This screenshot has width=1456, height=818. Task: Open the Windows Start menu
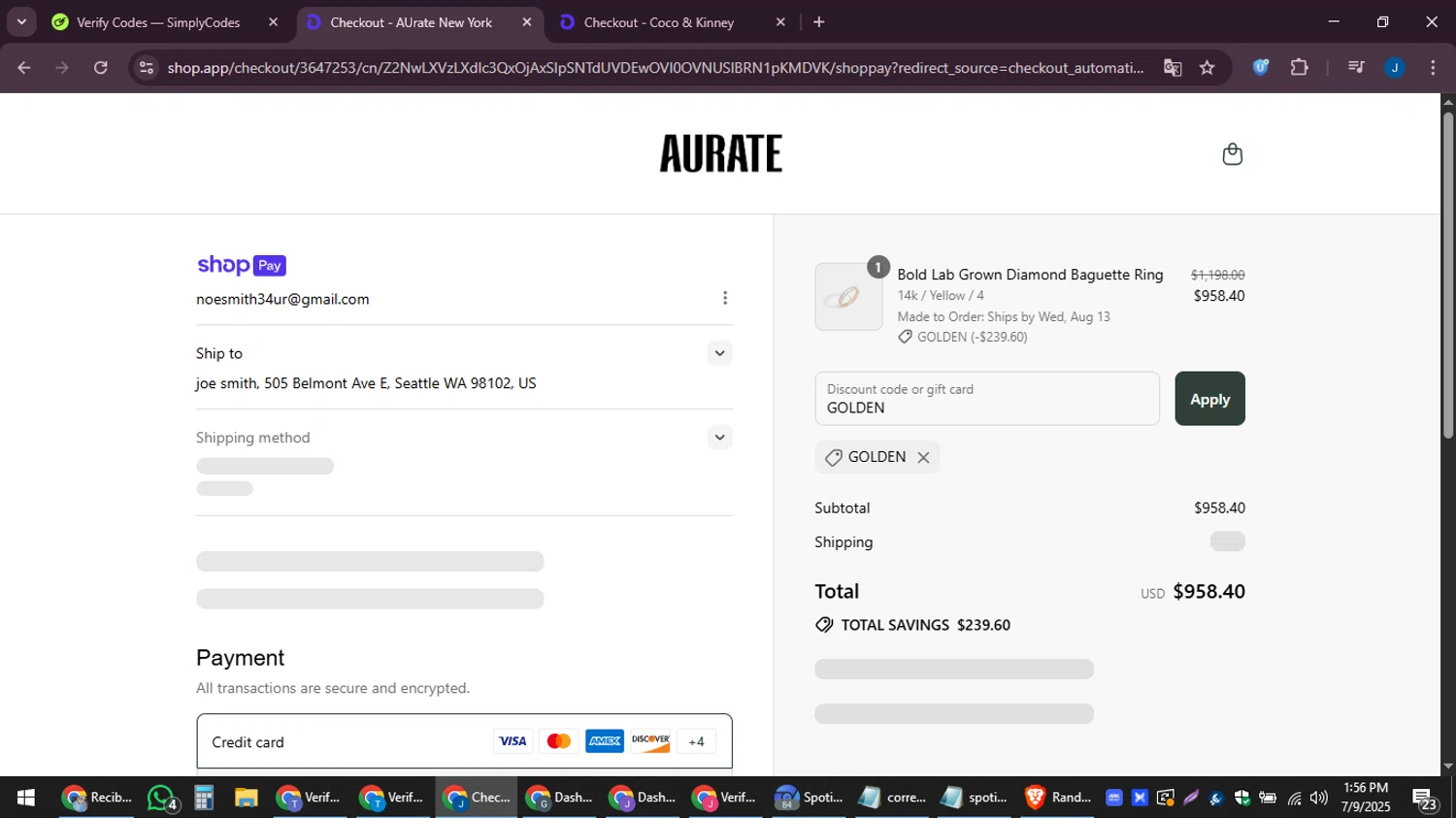26,798
